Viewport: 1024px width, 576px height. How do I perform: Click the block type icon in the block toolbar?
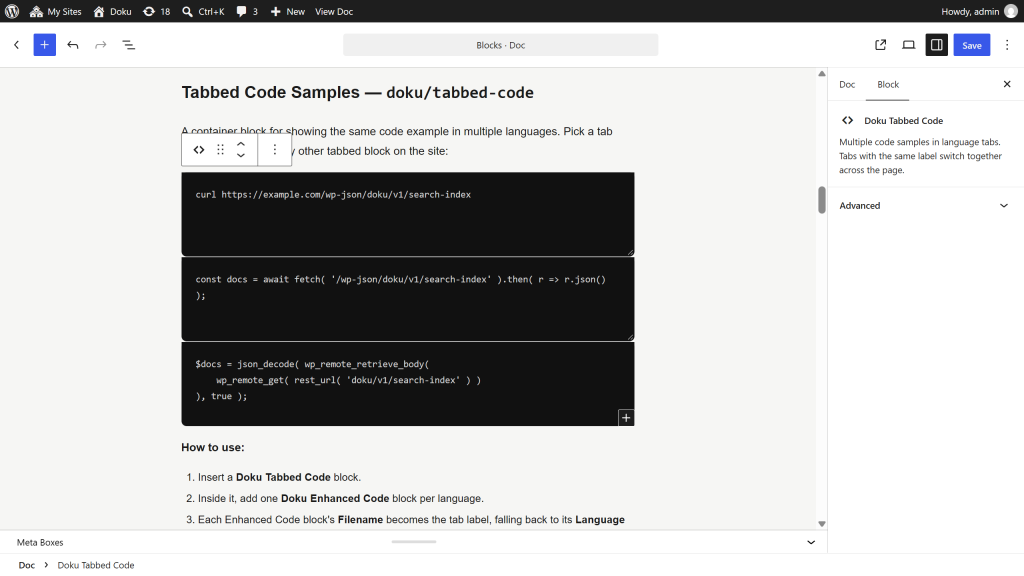coord(199,150)
